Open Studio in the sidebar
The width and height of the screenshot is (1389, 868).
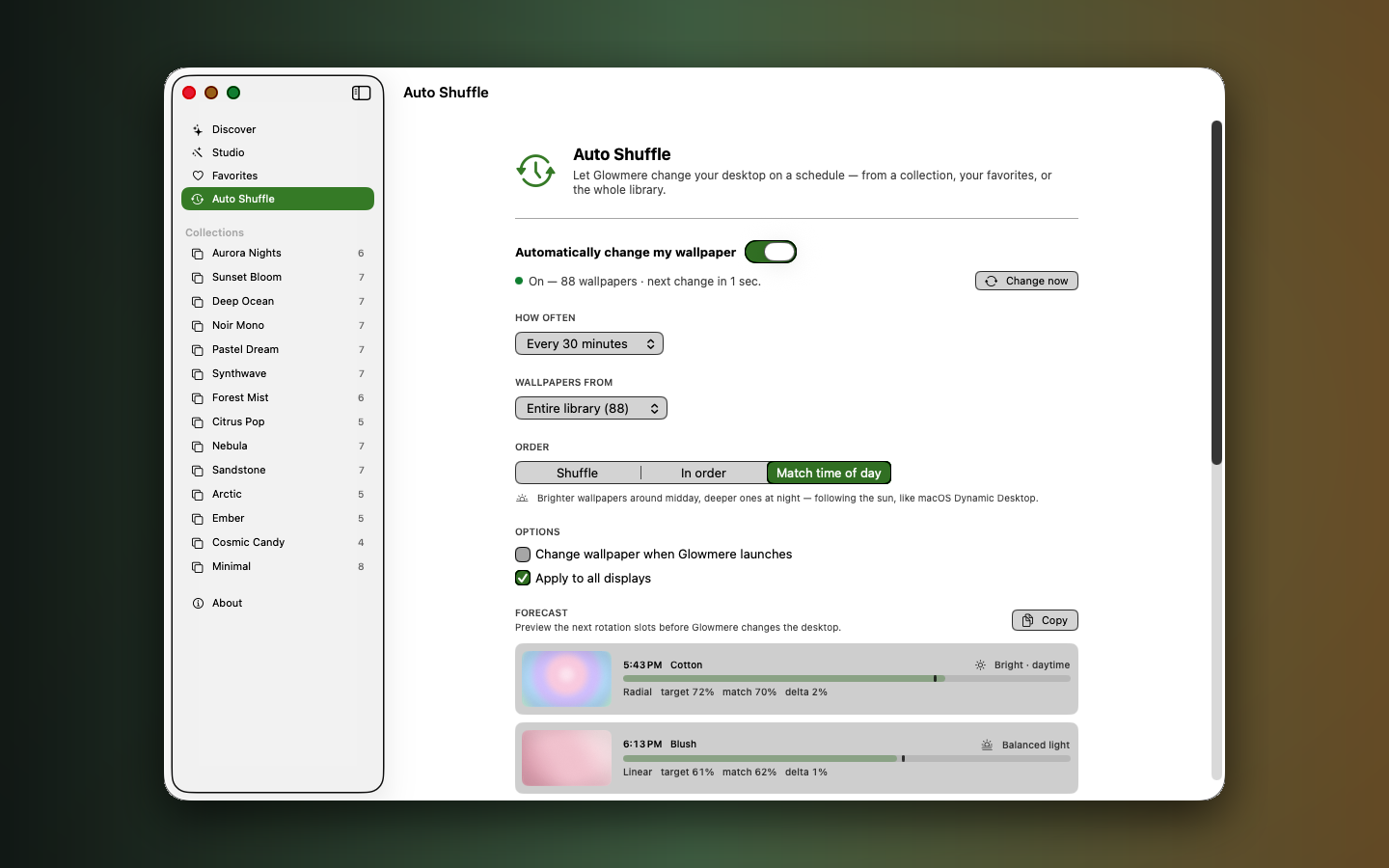[278, 152]
